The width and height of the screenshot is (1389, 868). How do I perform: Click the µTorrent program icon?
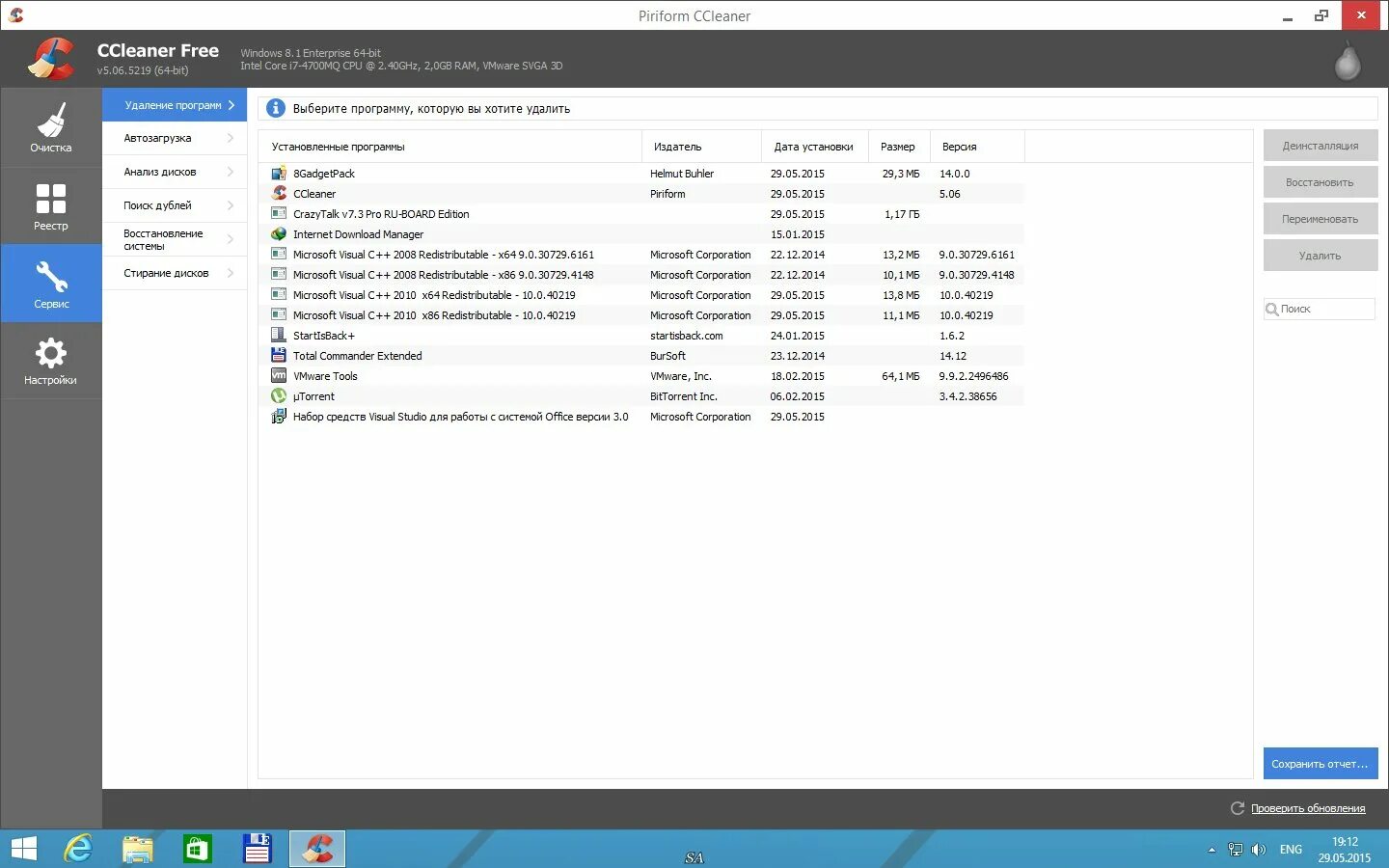click(x=279, y=396)
